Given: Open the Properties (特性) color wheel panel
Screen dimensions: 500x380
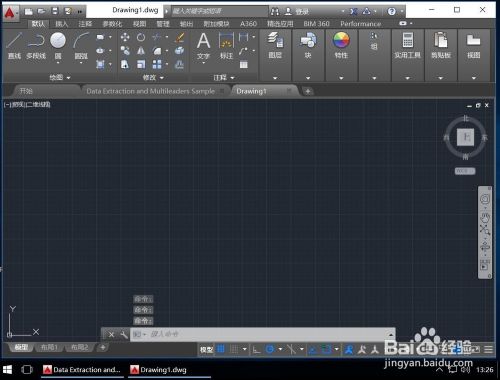Looking at the screenshot, I should point(341,46).
